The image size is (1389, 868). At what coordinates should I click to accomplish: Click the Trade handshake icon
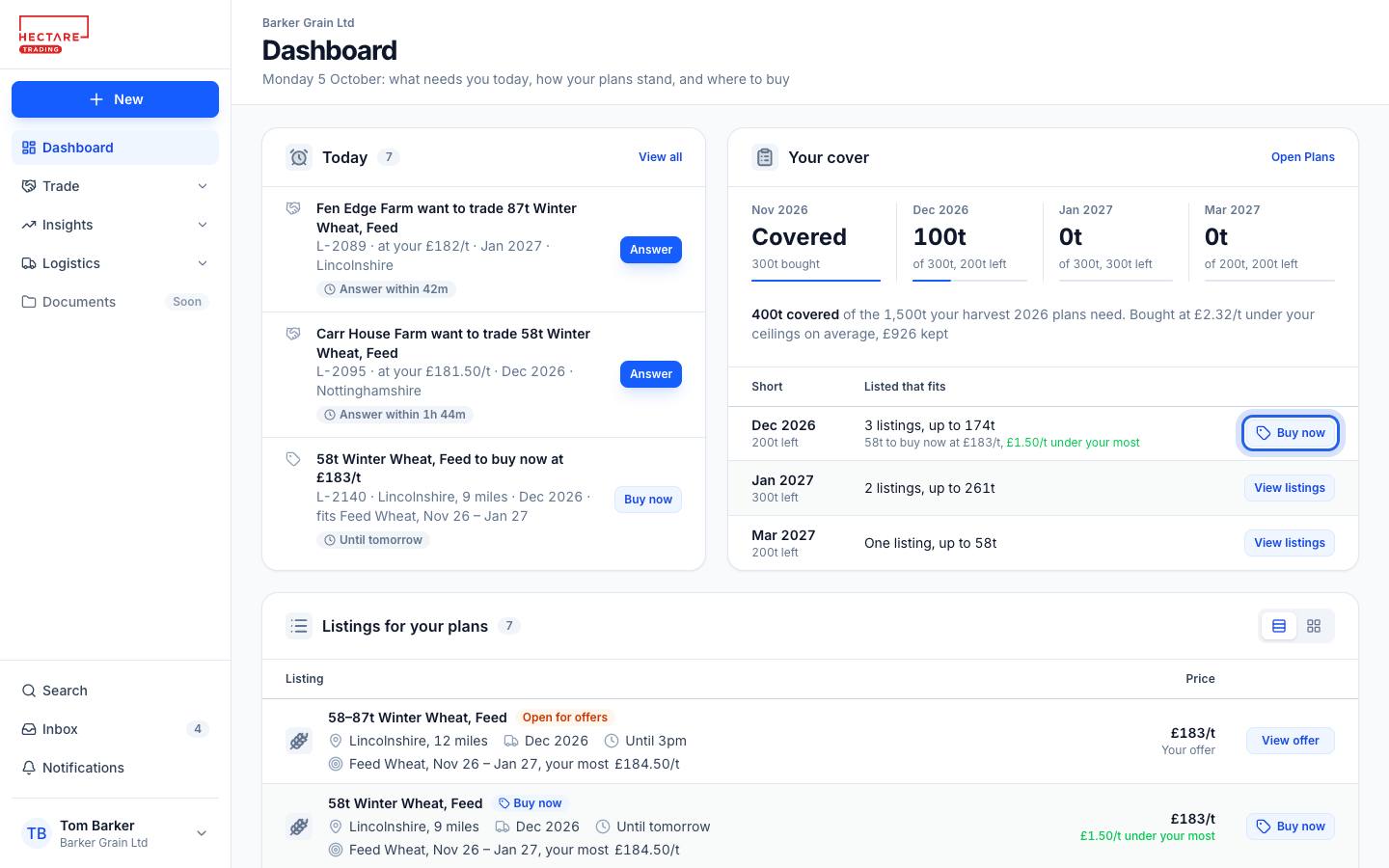click(29, 186)
